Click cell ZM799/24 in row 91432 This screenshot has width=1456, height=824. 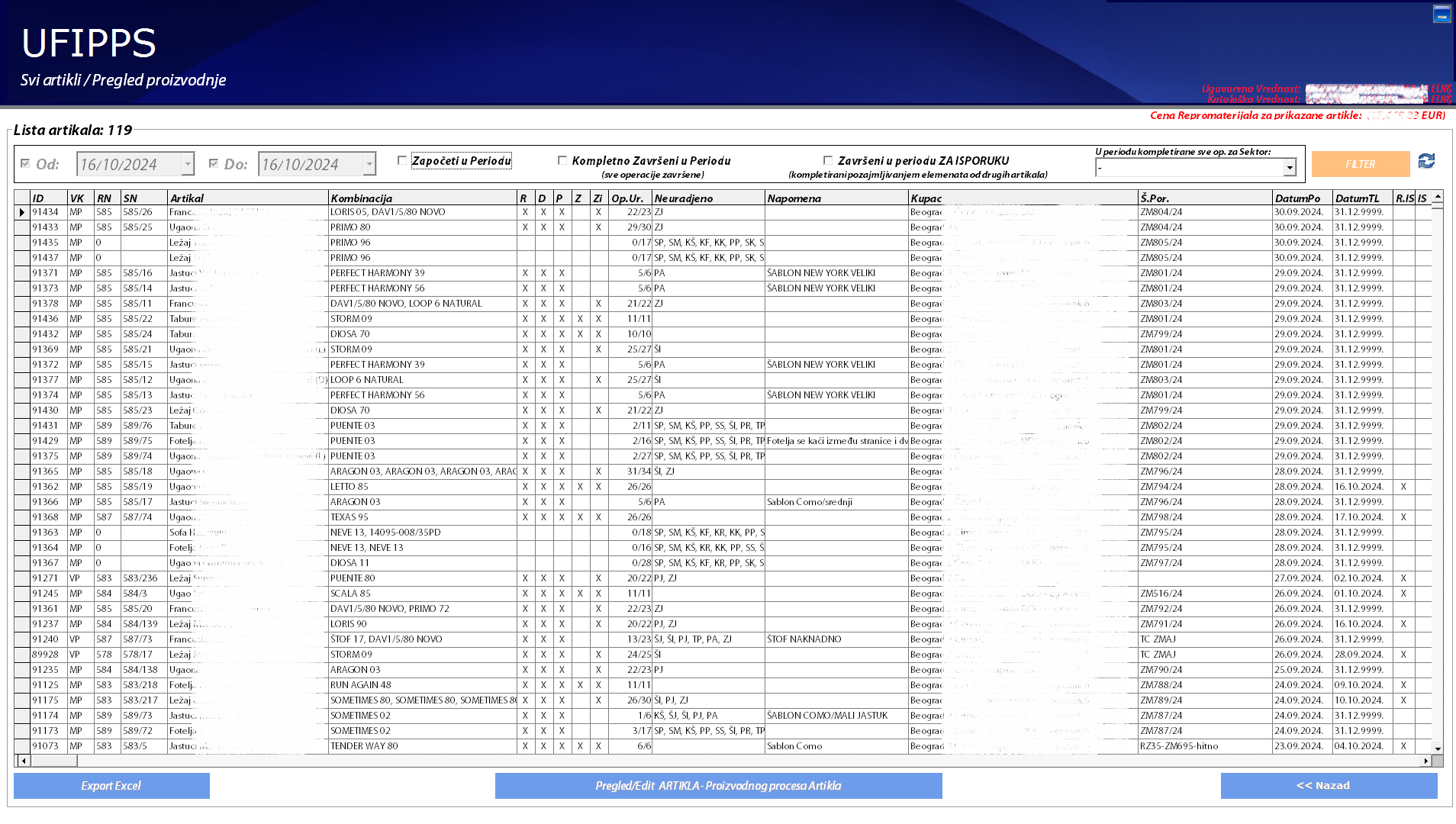point(1206,334)
